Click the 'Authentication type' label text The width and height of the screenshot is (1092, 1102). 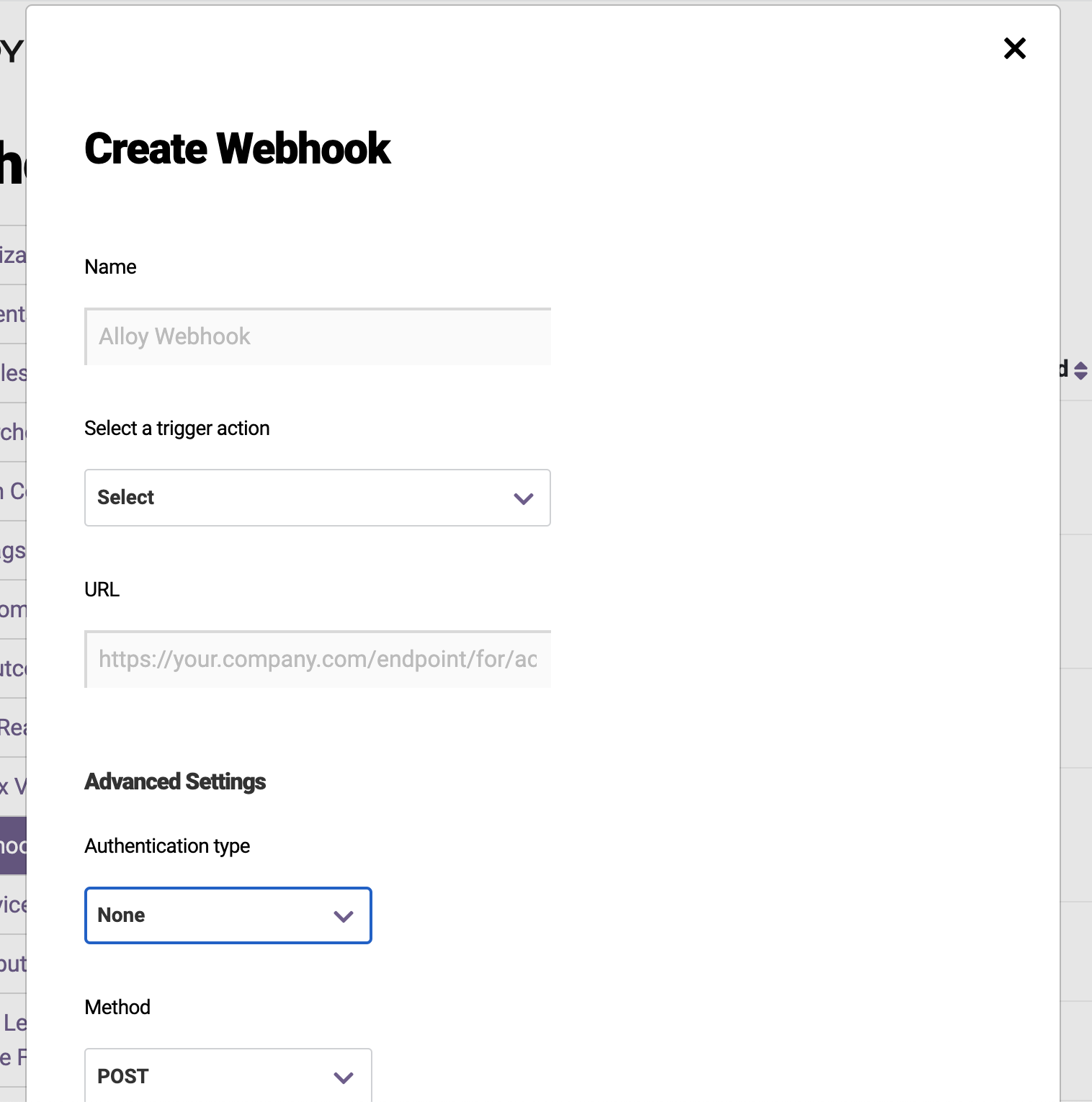point(167,846)
